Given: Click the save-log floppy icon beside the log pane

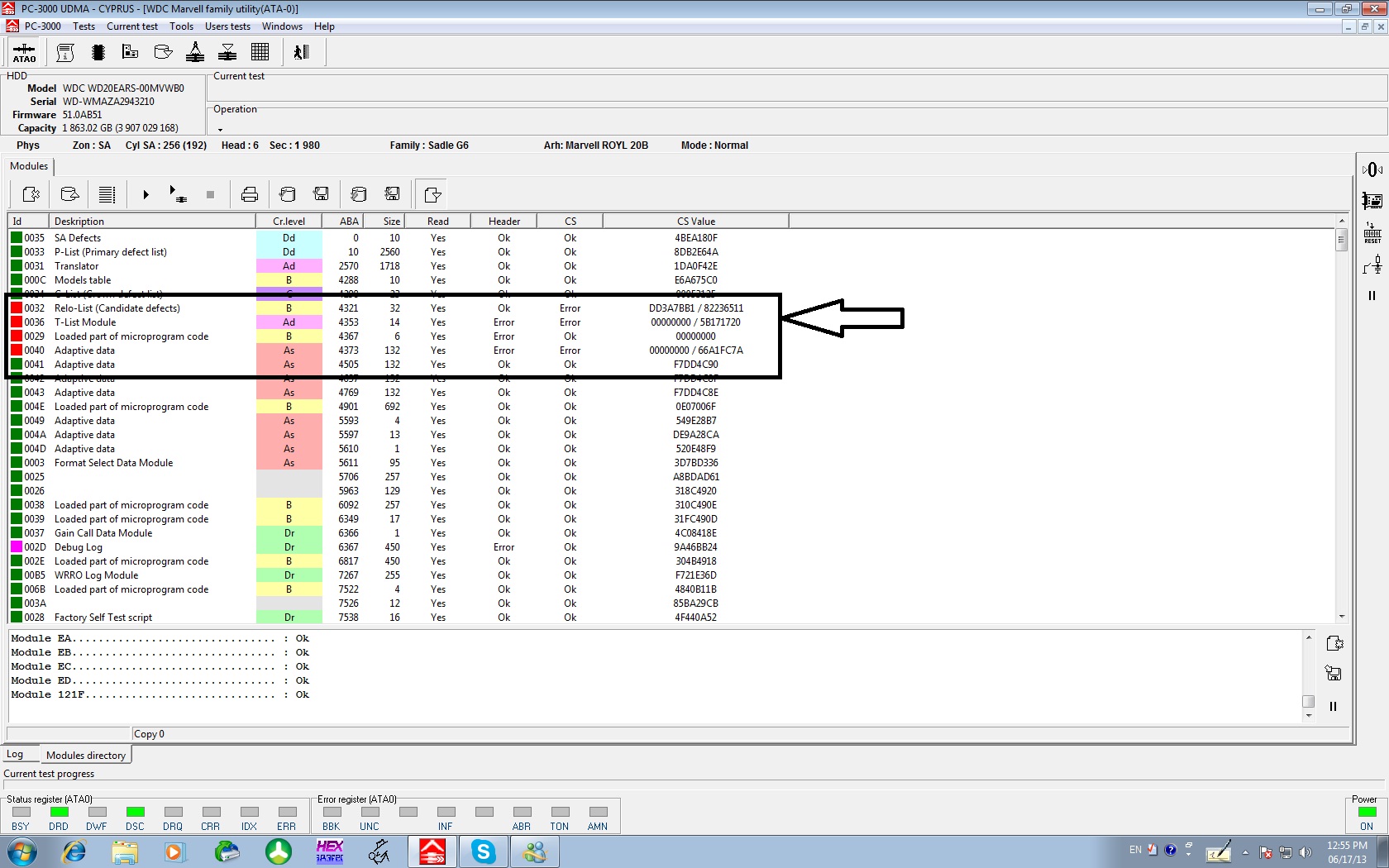Looking at the screenshot, I should click(1333, 673).
